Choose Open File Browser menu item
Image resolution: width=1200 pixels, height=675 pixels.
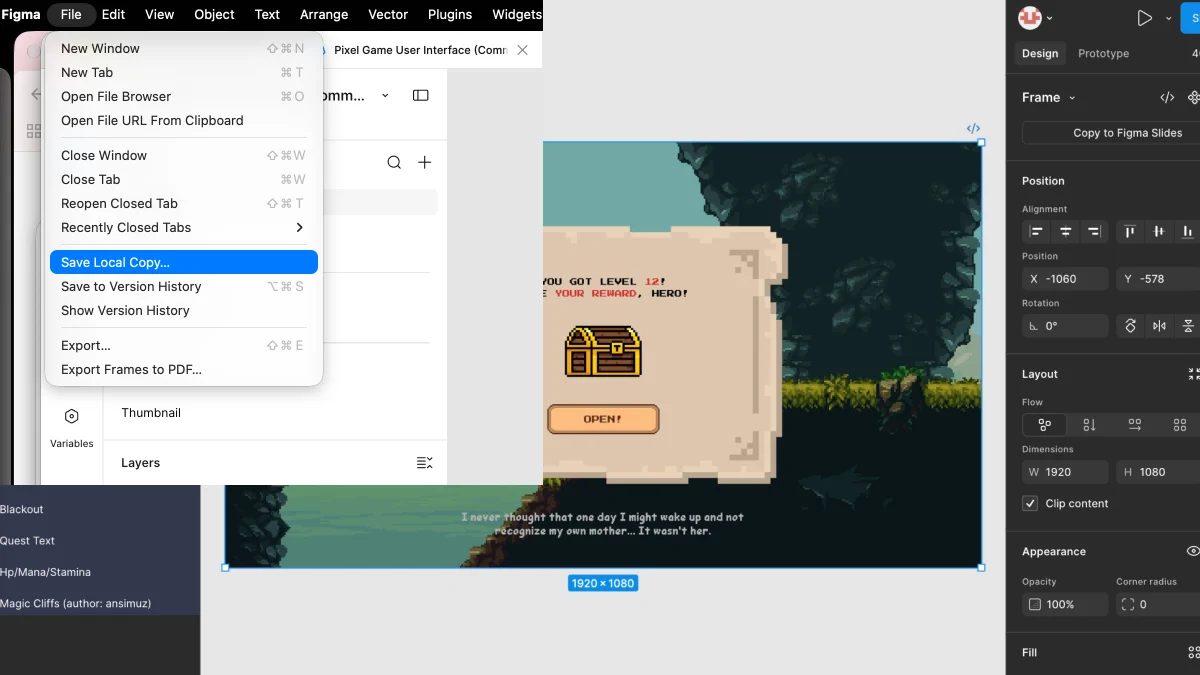point(183,96)
